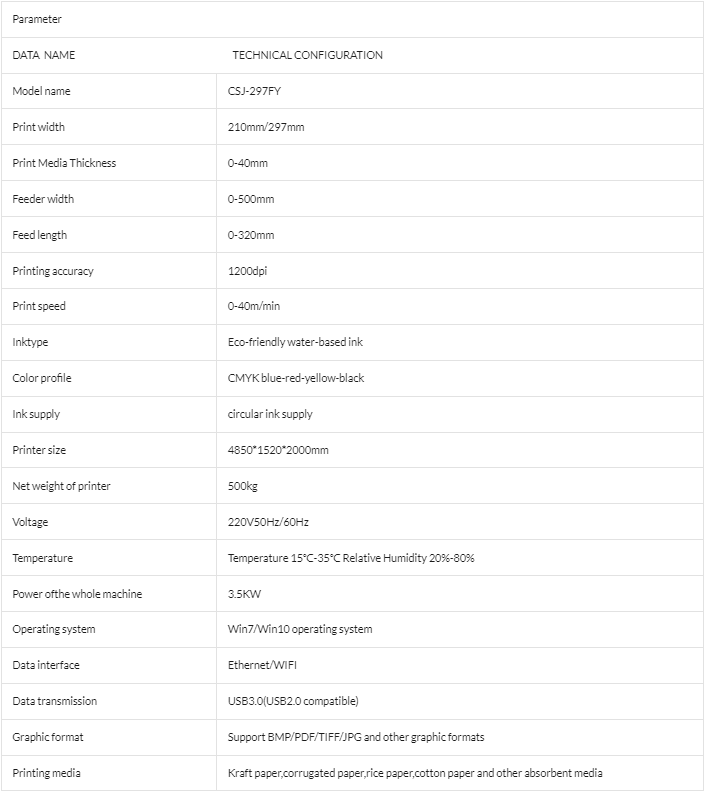Select the DATA NAME column header
Image resolution: width=707 pixels, height=796 pixels.
click(x=44, y=55)
